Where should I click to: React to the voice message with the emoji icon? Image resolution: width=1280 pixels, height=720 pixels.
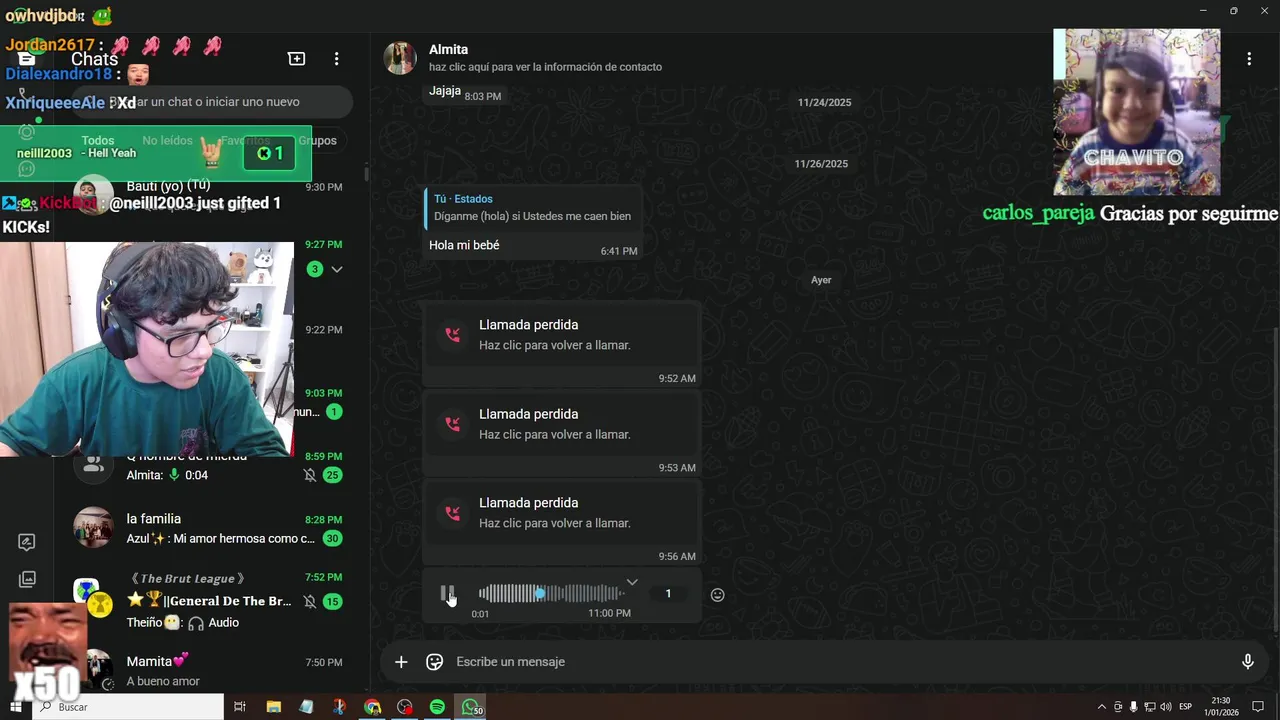[x=717, y=595]
